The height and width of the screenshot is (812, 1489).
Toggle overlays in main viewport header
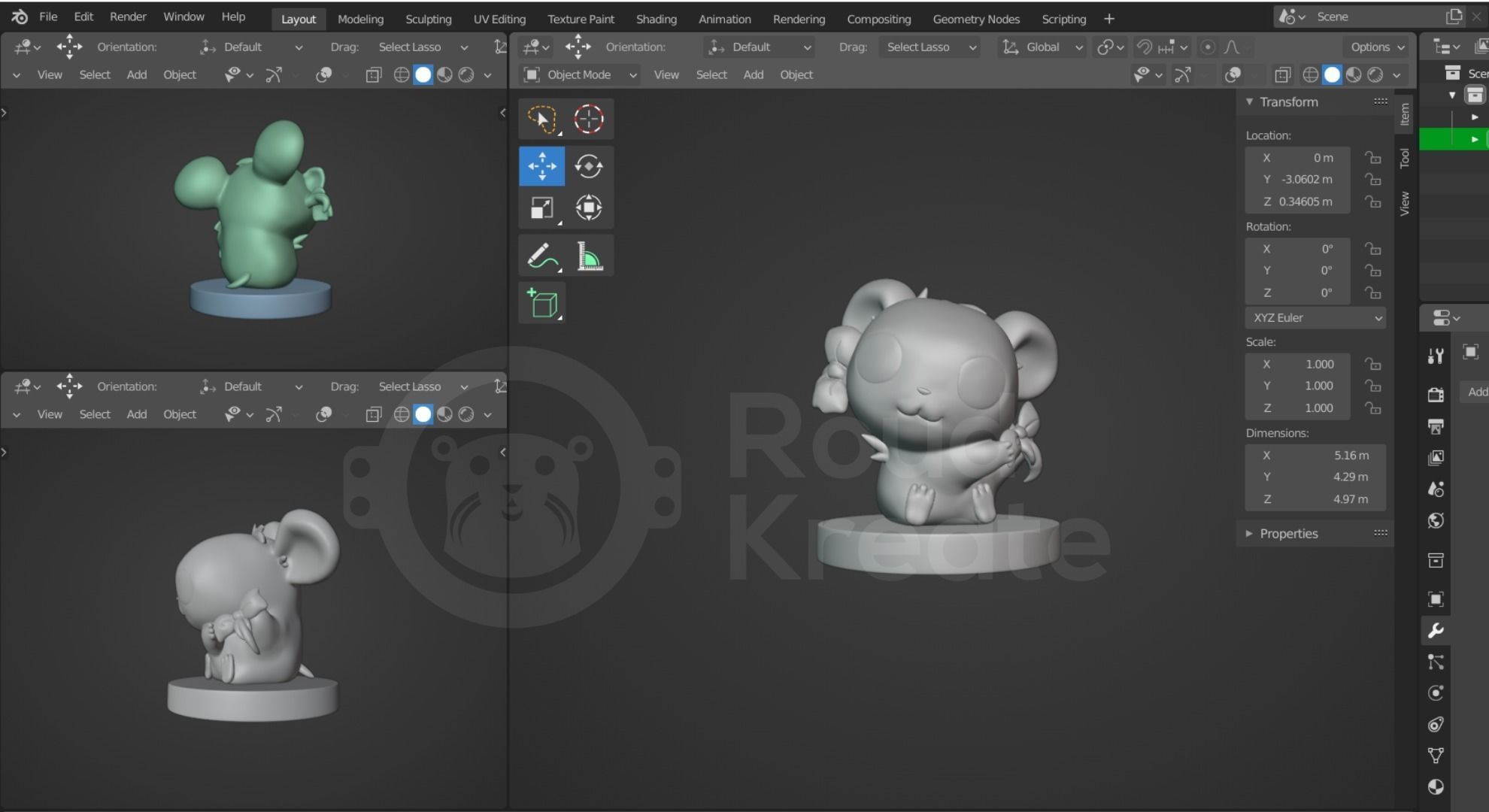coord(1233,74)
